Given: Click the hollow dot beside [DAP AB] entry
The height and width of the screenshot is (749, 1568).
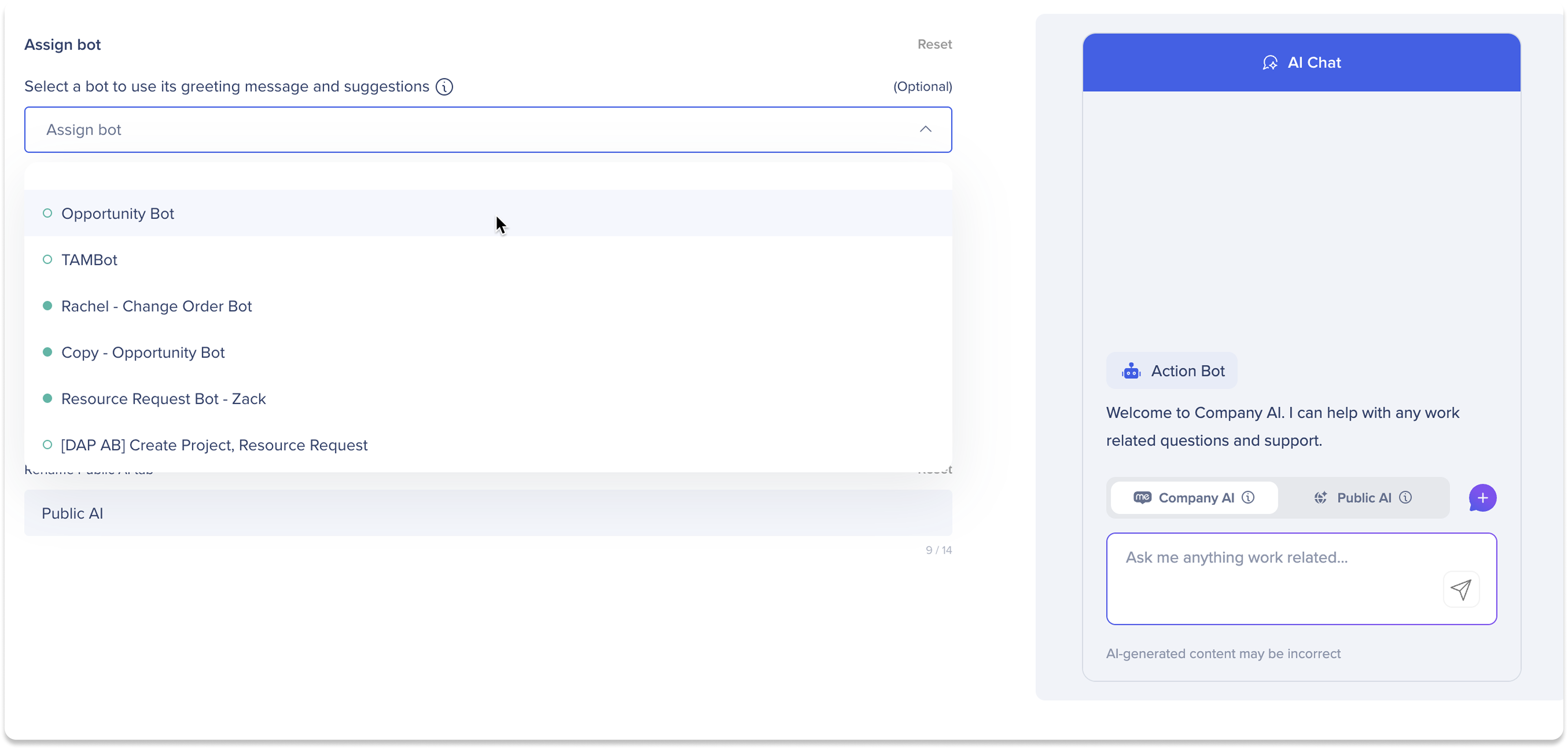Looking at the screenshot, I should [47, 445].
